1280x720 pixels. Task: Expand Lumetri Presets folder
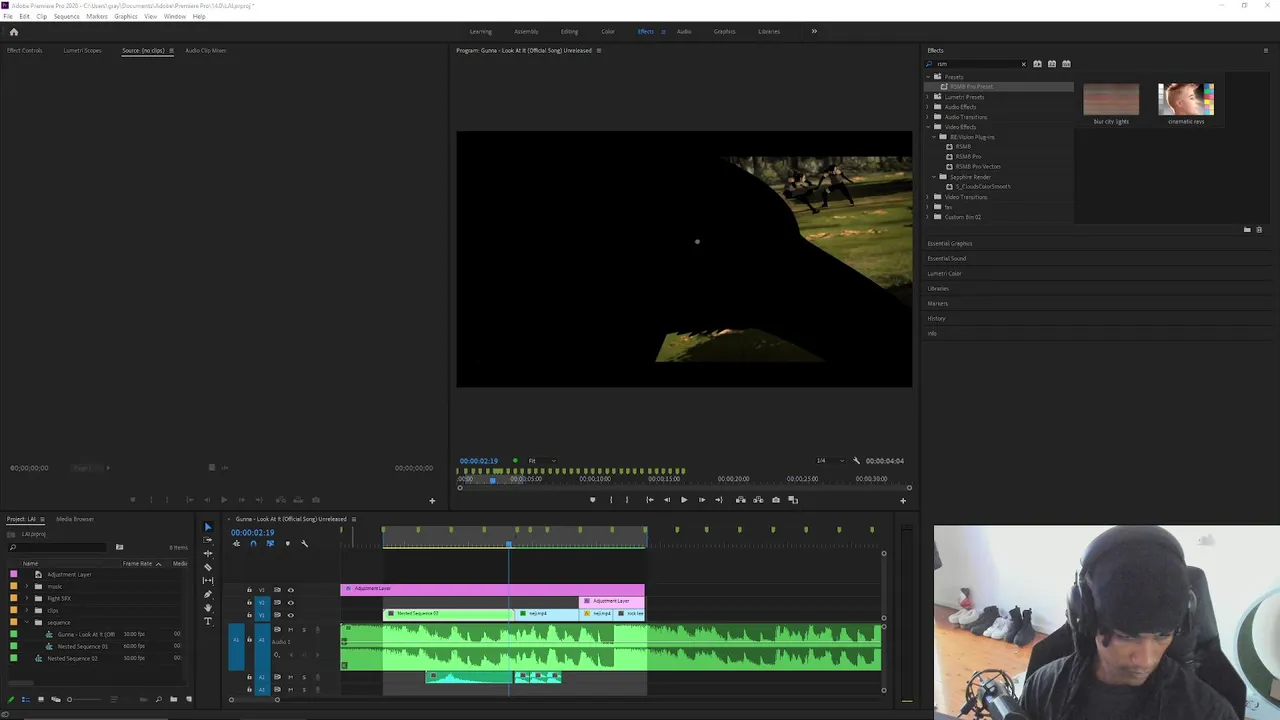click(x=929, y=97)
